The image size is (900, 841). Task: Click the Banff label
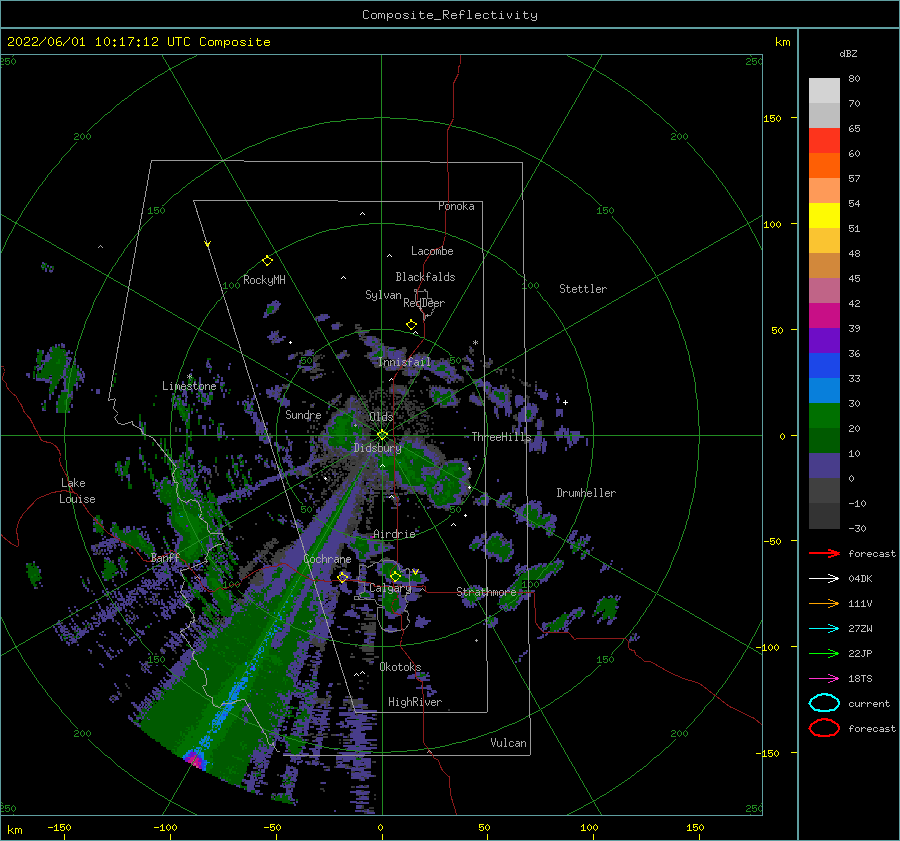click(x=165, y=558)
